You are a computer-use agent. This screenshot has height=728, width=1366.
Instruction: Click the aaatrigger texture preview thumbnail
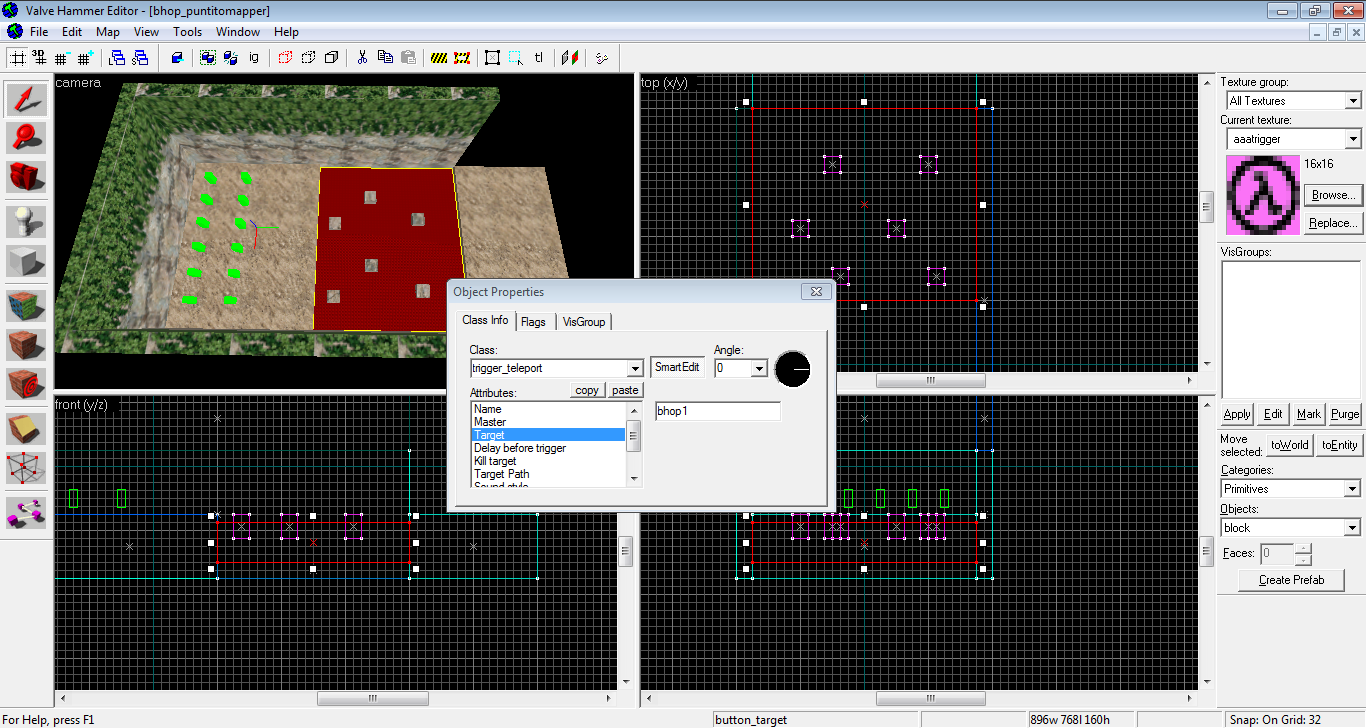[x=1263, y=195]
